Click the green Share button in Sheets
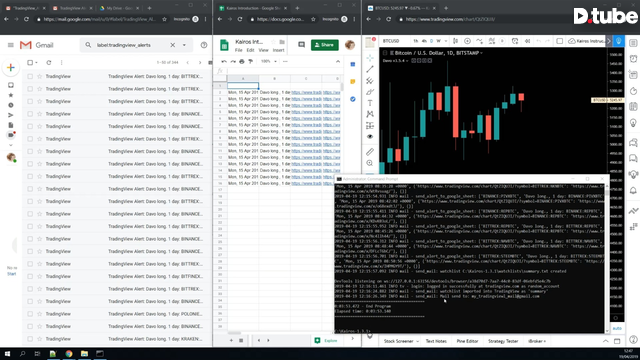 pos(324,45)
